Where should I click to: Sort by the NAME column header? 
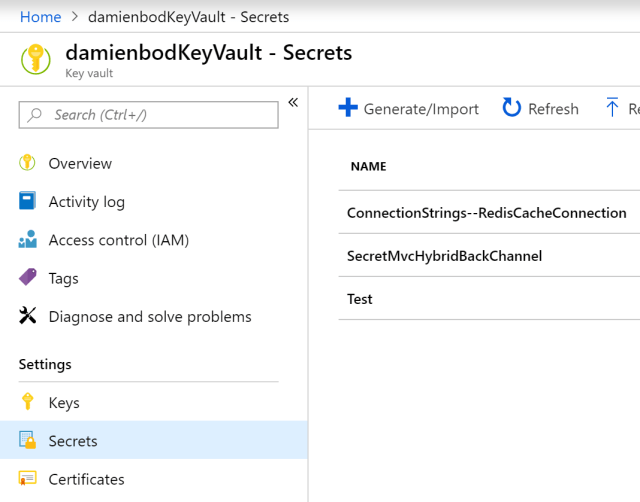click(x=368, y=166)
